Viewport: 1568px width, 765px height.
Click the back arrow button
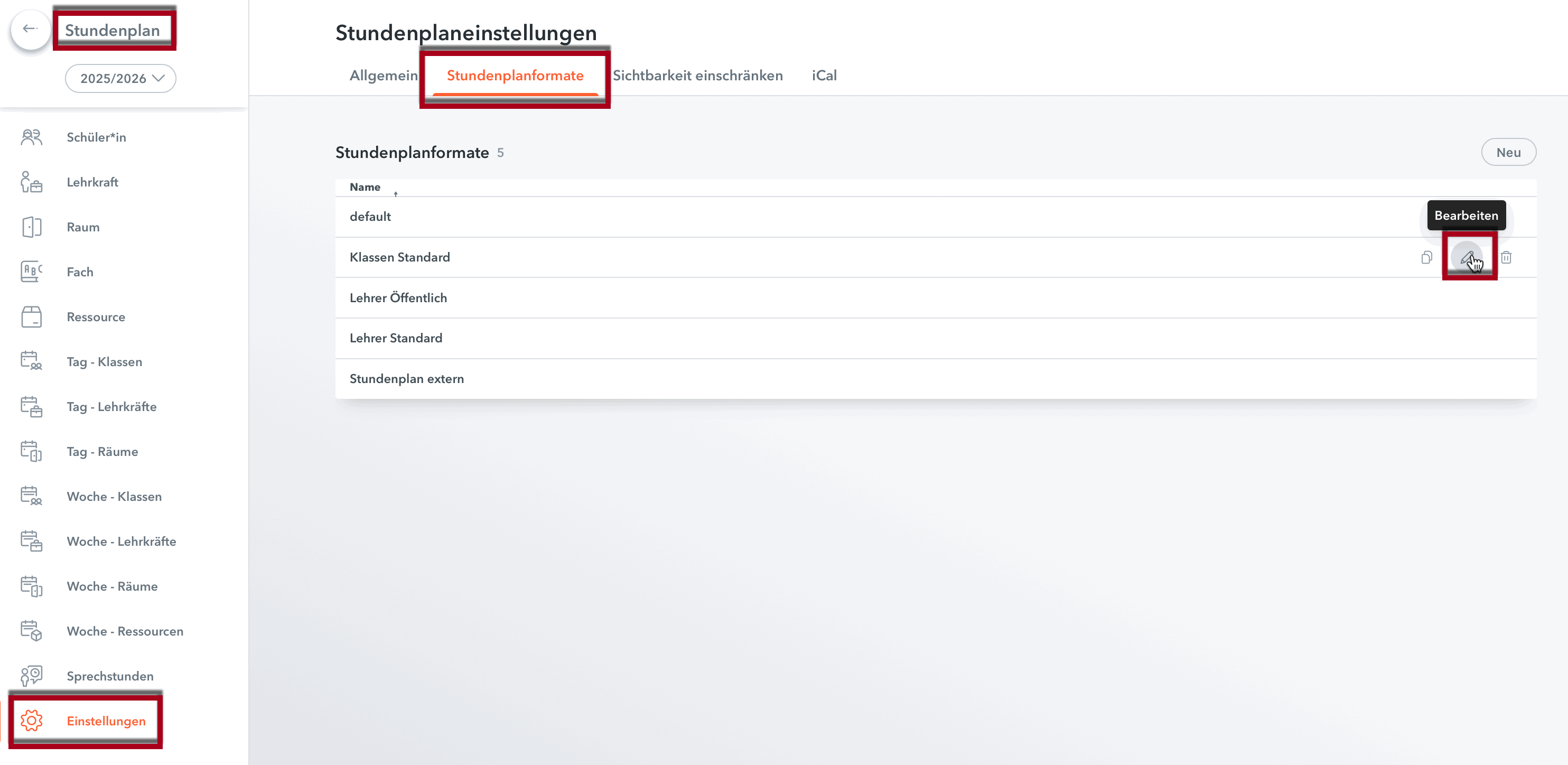point(30,29)
